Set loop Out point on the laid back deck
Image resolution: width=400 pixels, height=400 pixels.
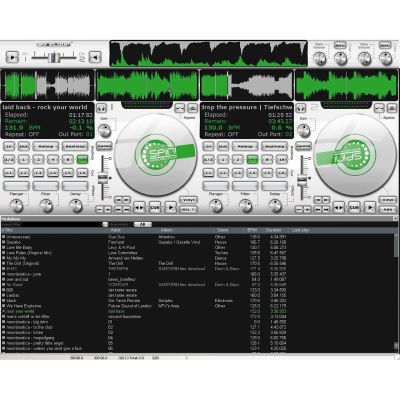(x=24, y=146)
